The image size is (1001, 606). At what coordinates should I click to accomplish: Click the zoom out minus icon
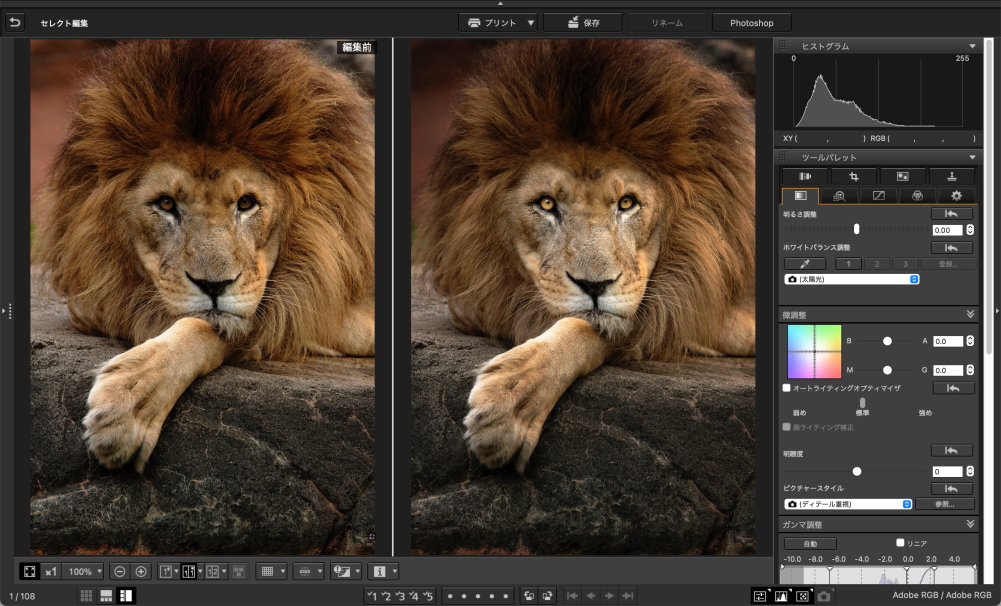click(x=119, y=571)
